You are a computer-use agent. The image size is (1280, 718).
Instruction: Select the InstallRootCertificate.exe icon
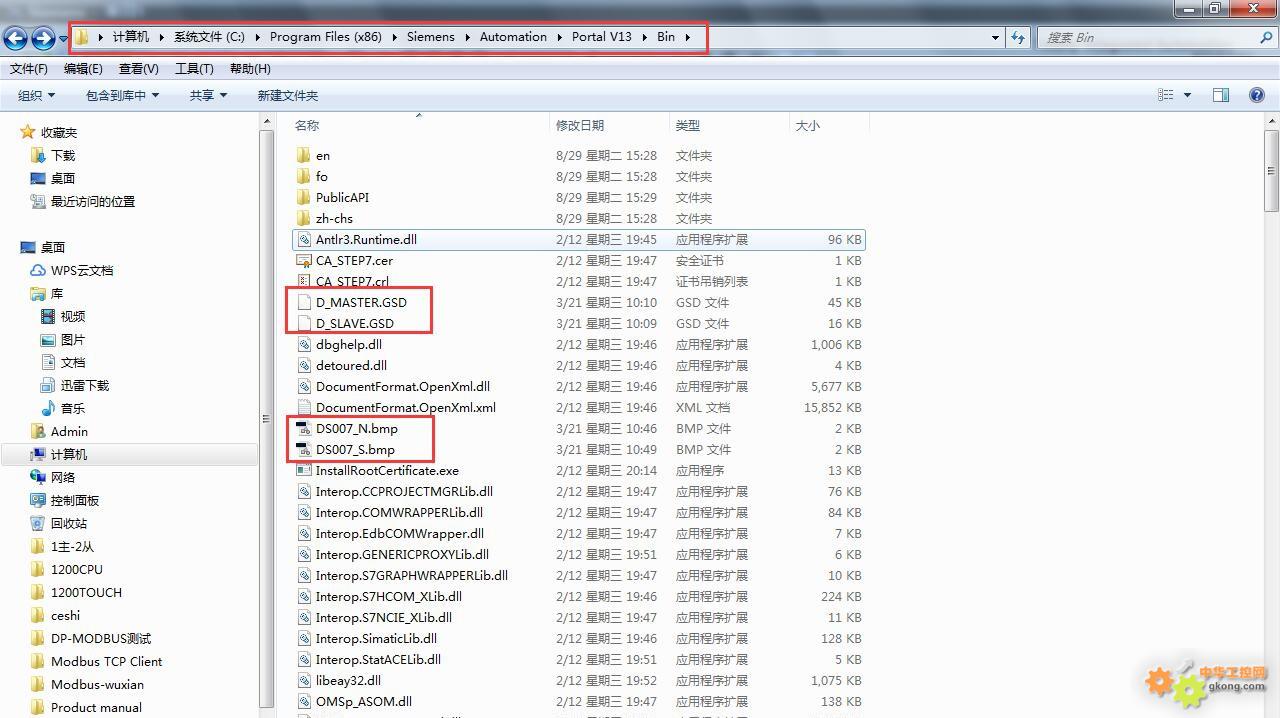pyautogui.click(x=304, y=470)
